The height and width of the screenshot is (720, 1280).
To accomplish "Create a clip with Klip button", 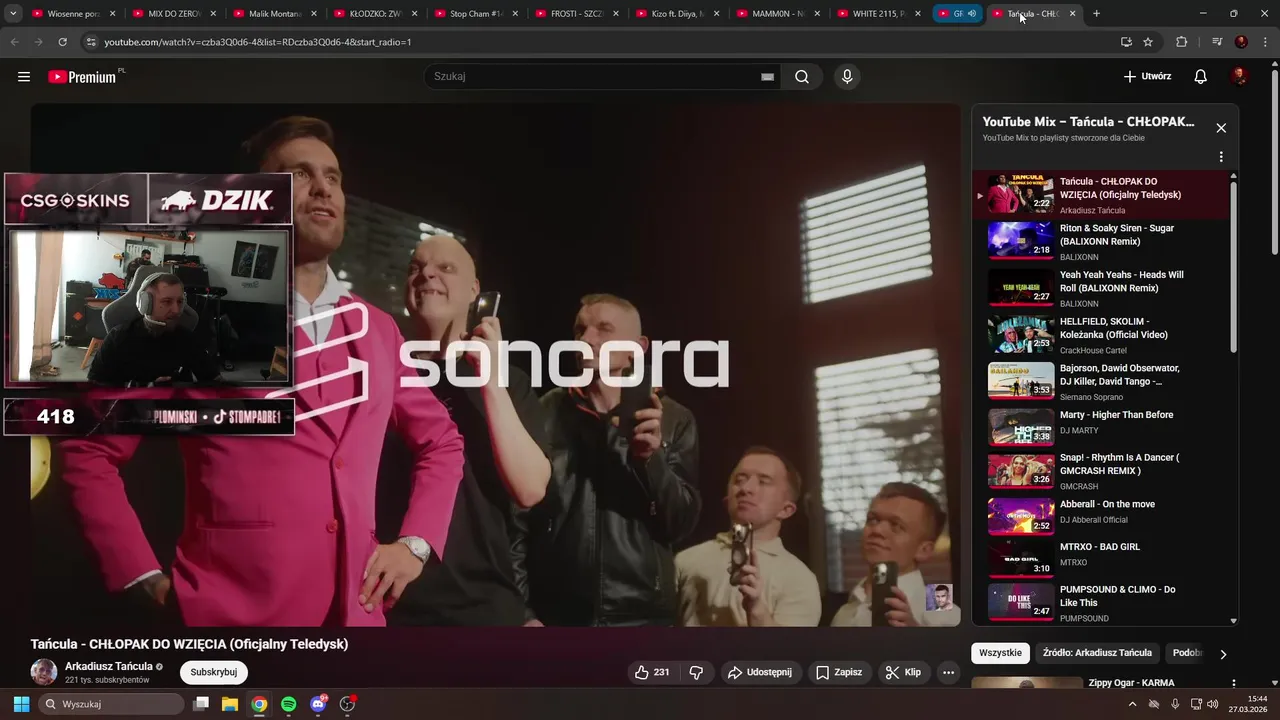I will click(903, 672).
